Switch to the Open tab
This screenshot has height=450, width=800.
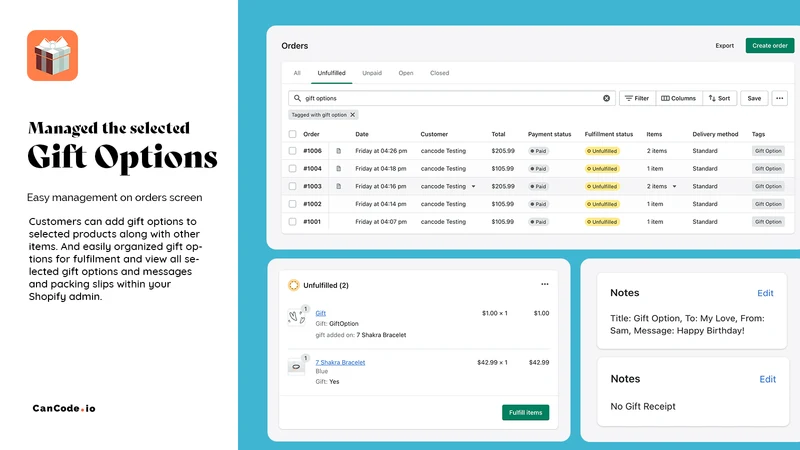tap(406, 73)
